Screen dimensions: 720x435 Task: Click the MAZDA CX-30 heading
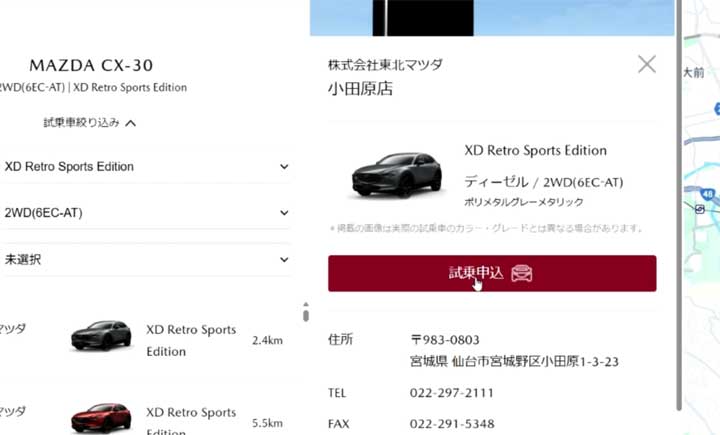(91, 65)
